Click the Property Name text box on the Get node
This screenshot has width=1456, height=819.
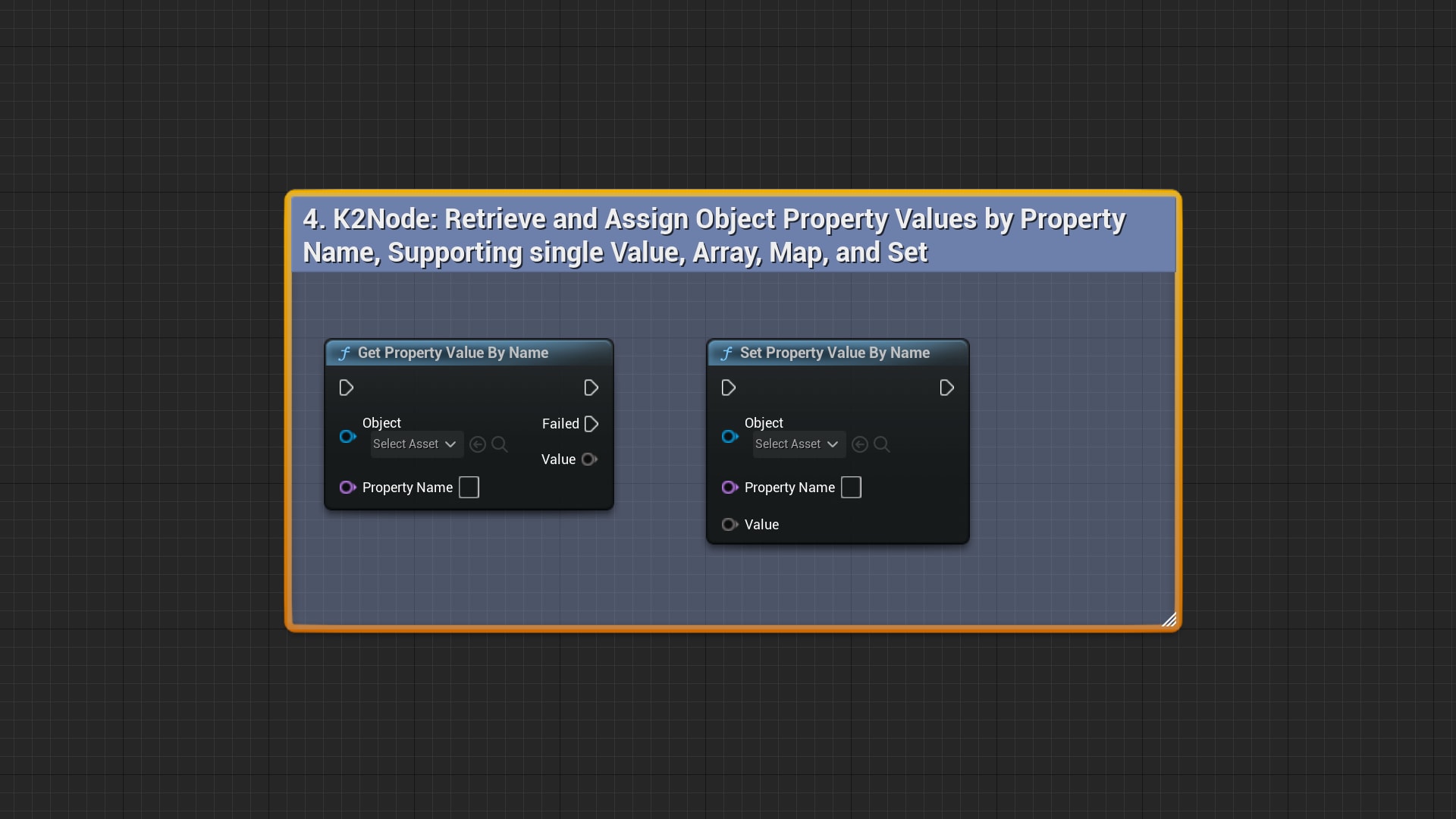469,488
